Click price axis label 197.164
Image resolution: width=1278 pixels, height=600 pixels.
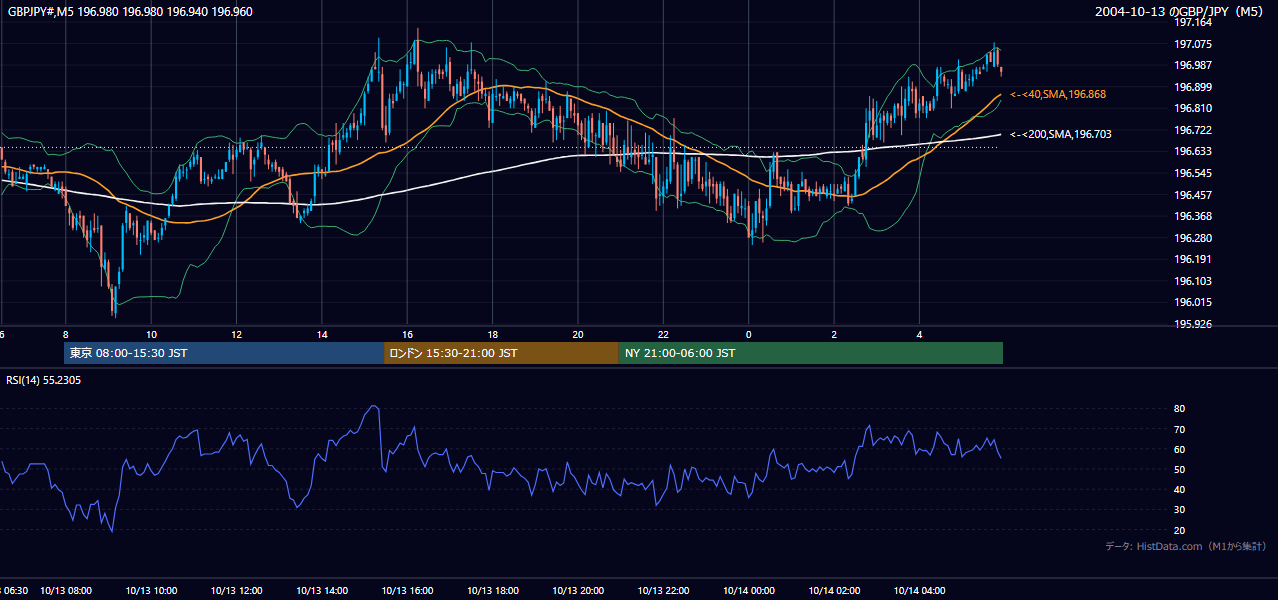coord(1194,22)
